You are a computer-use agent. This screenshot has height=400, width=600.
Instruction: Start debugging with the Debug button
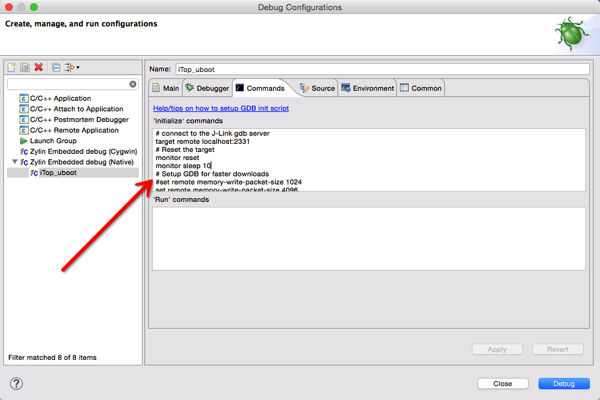click(564, 384)
